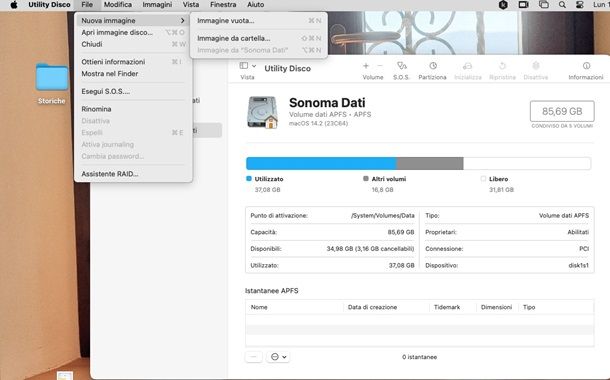This screenshot has height=380, width=610.
Task: Open the Modifica menu
Action: click(117, 5)
